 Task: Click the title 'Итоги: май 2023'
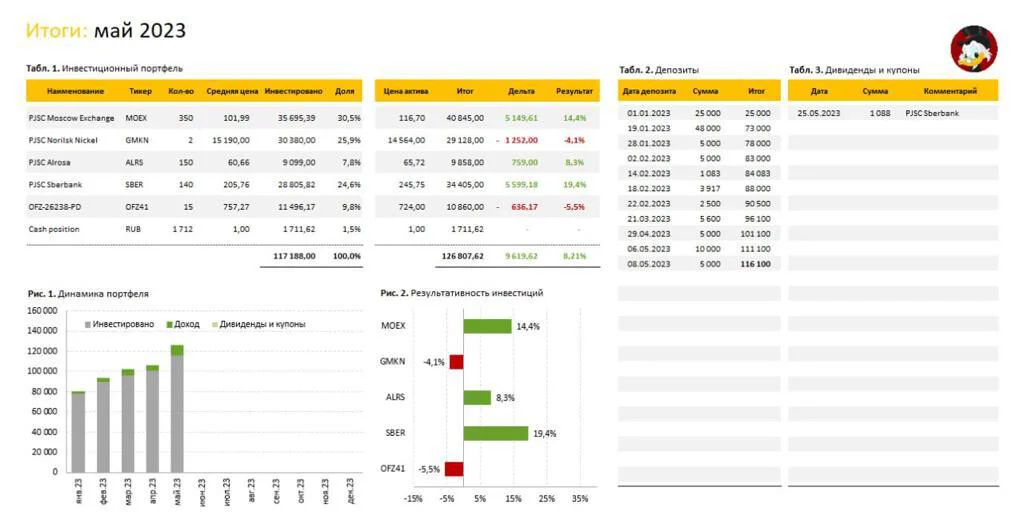tap(106, 31)
